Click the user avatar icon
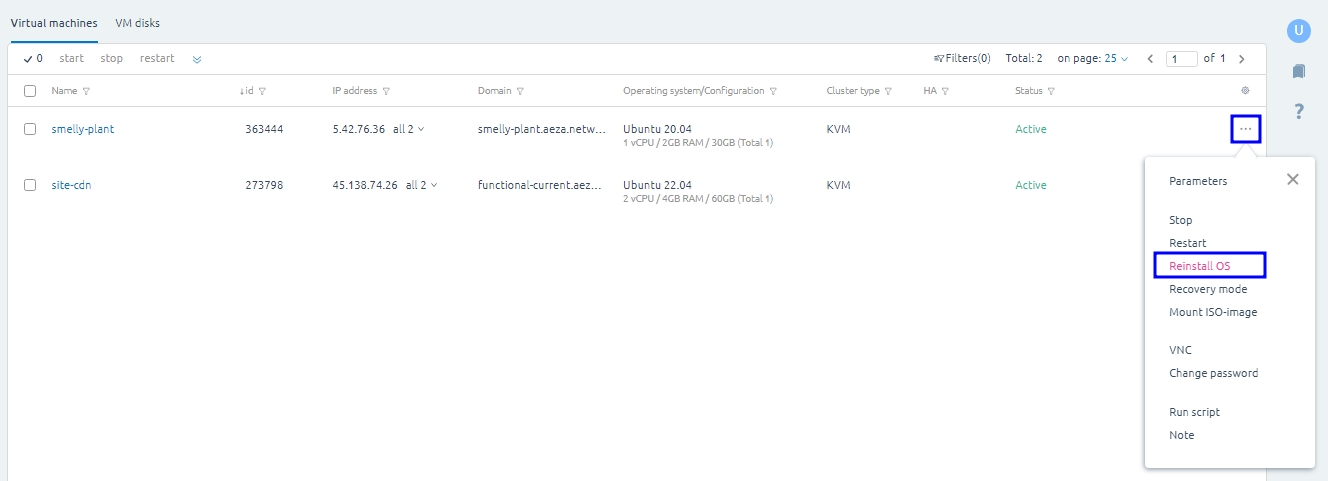The width and height of the screenshot is (1328, 481). coord(1298,31)
